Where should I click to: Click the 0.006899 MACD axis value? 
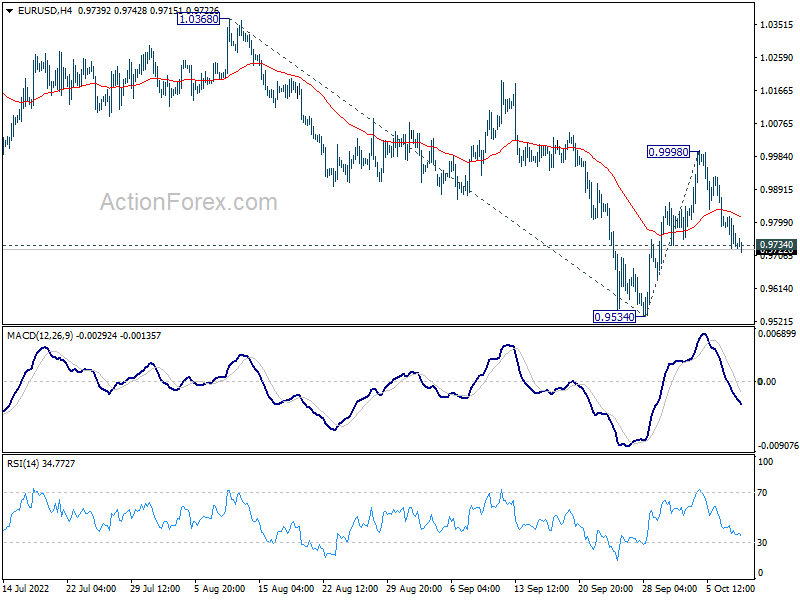click(777, 334)
